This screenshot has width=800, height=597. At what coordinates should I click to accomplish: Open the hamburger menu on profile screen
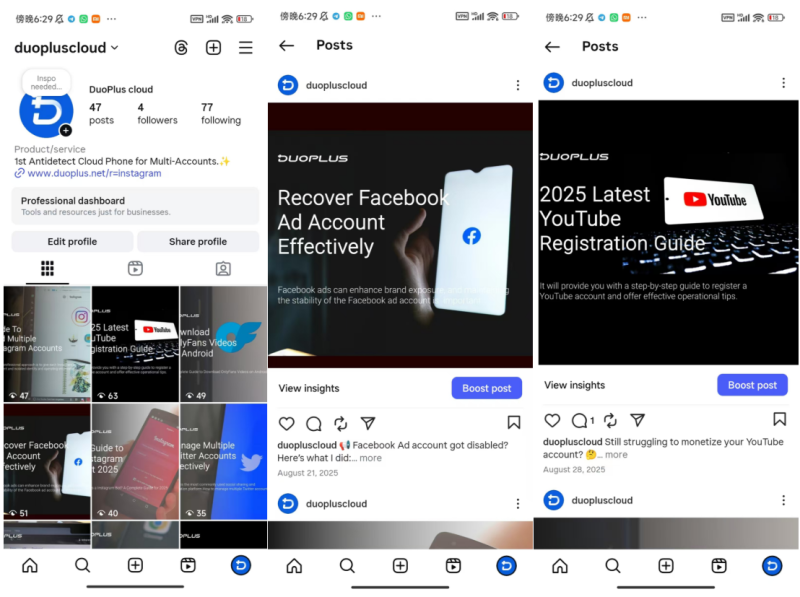[x=246, y=48]
